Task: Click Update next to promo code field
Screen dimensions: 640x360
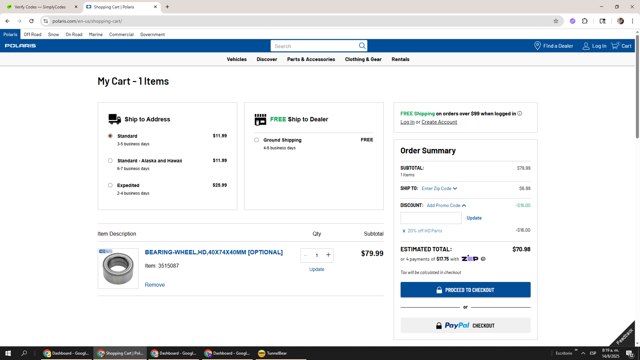Action: tap(474, 218)
